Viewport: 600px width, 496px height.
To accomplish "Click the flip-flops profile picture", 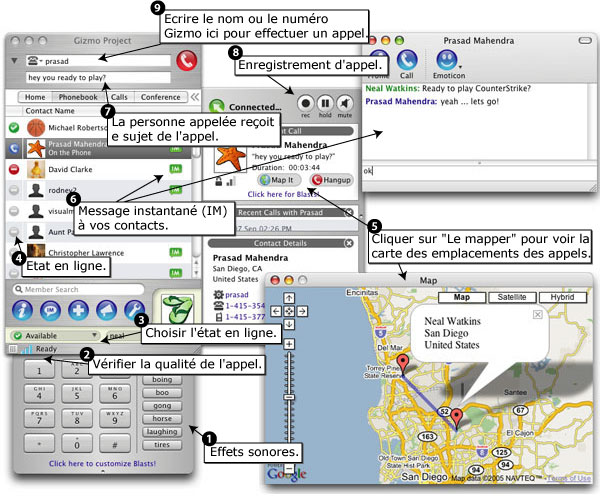I will (177, 309).
